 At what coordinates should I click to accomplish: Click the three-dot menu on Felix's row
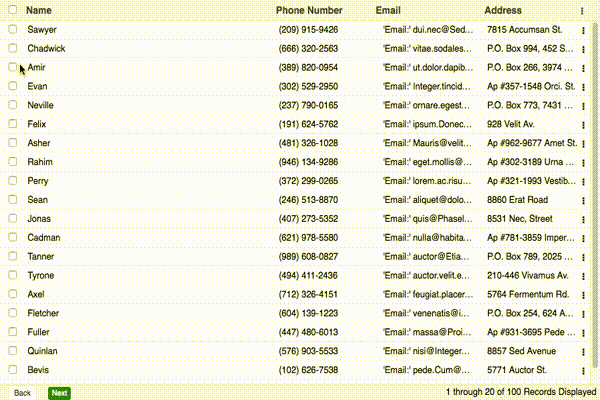pos(583,125)
